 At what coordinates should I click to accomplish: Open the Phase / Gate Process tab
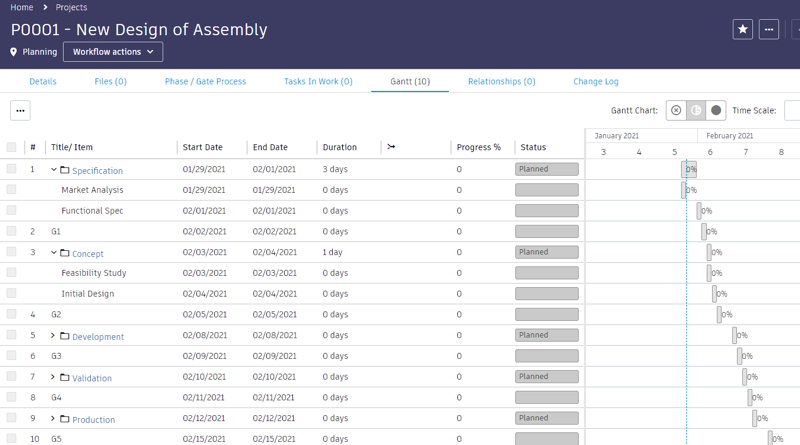pyautogui.click(x=205, y=81)
